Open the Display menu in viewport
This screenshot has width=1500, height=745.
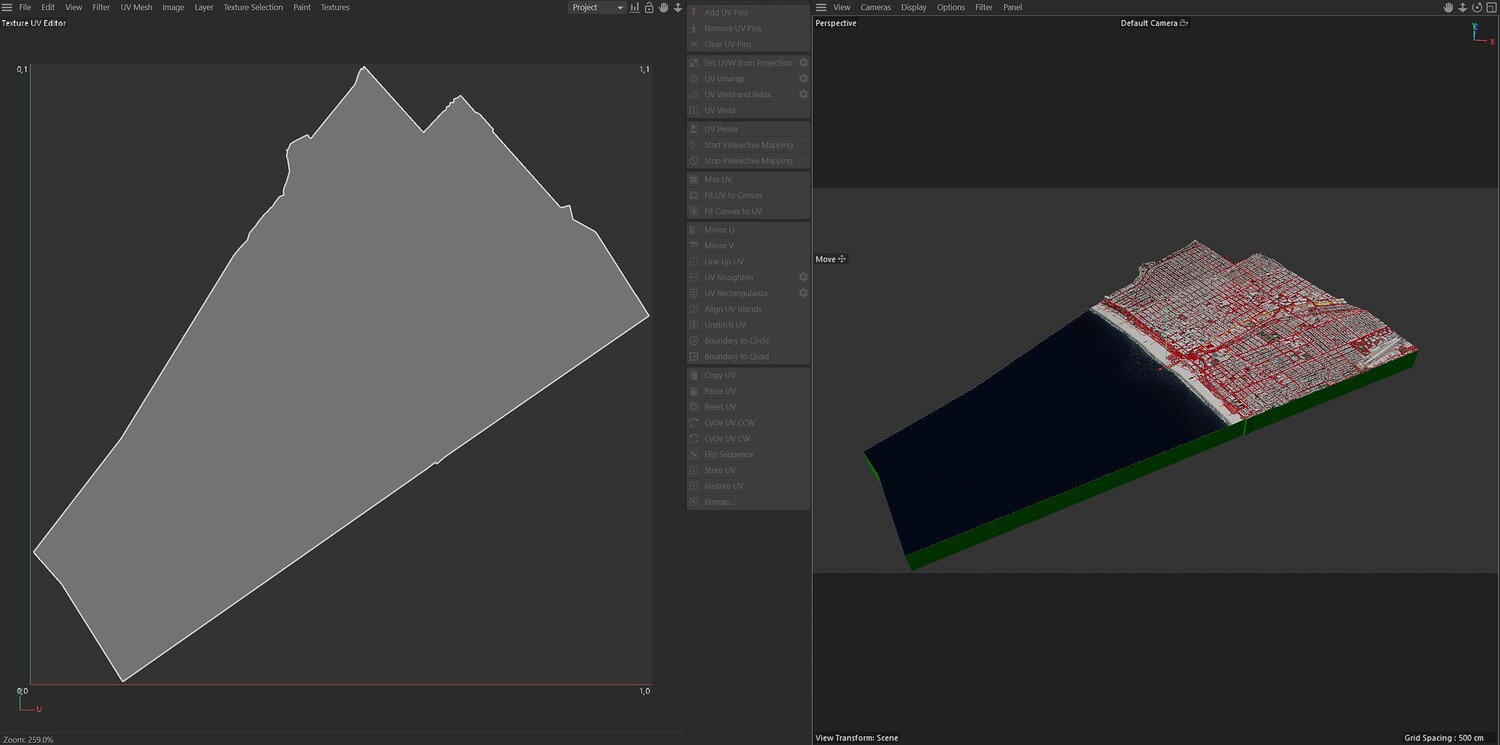click(x=914, y=7)
